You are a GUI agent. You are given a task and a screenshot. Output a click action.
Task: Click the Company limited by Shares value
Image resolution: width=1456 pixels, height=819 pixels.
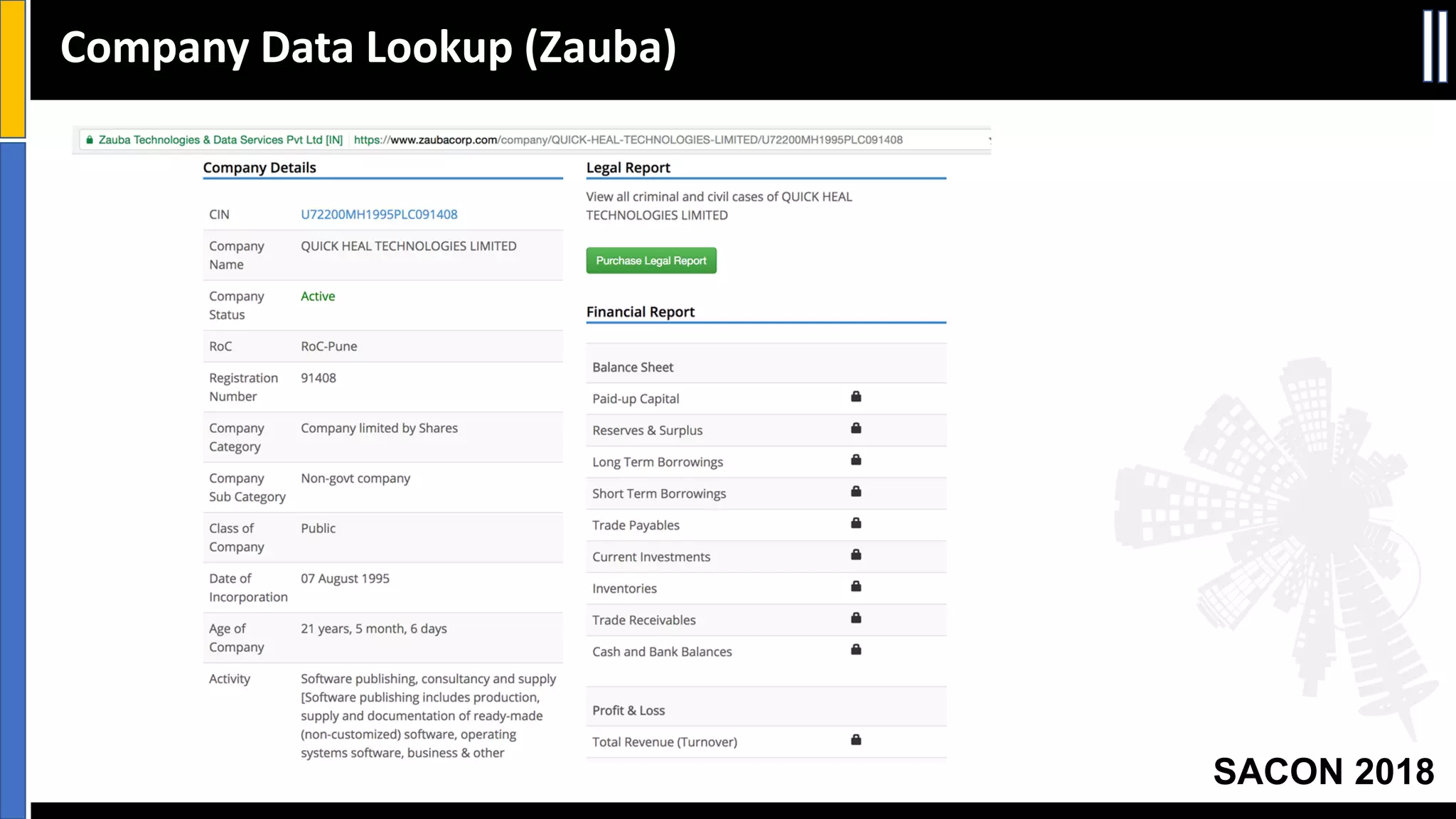(379, 429)
